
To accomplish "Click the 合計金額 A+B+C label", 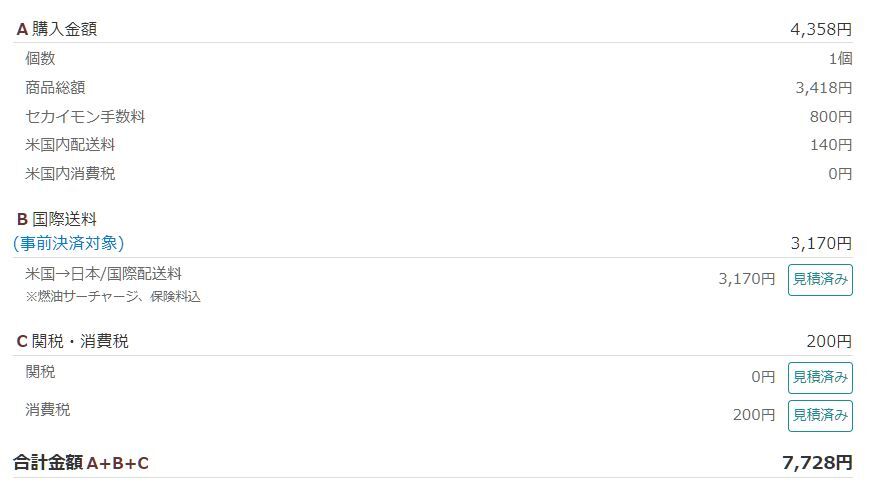I will click(x=81, y=462).
